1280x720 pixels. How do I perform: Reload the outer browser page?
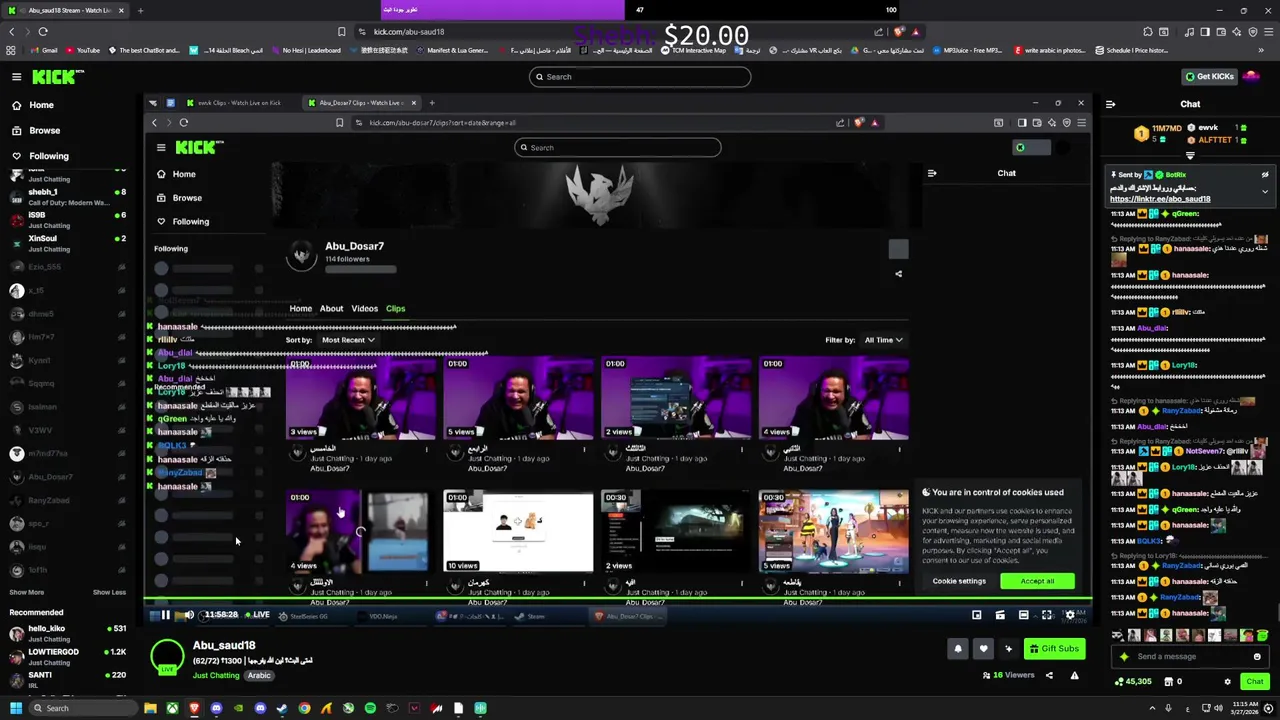pos(43,32)
